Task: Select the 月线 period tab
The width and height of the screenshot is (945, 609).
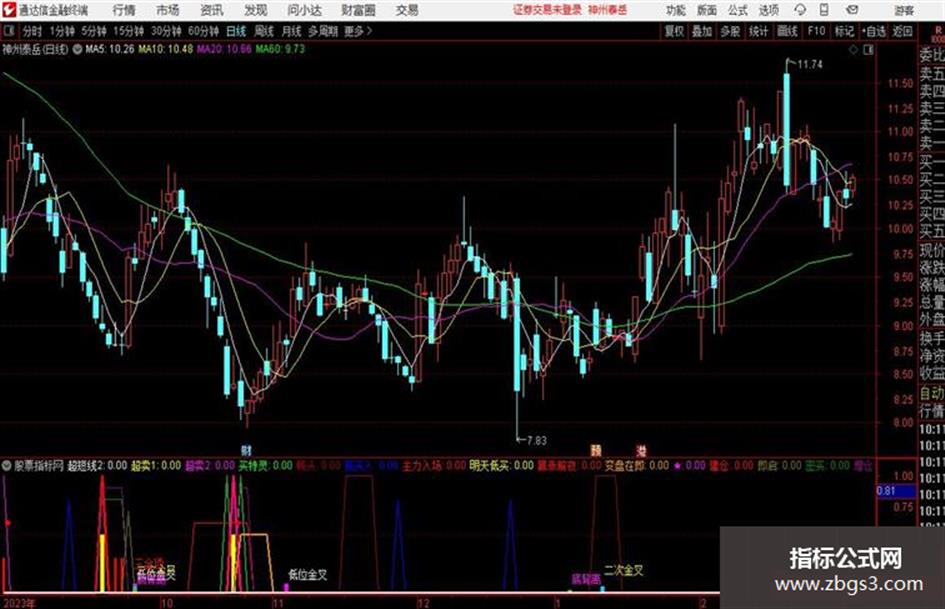Action: pyautogui.click(x=292, y=31)
